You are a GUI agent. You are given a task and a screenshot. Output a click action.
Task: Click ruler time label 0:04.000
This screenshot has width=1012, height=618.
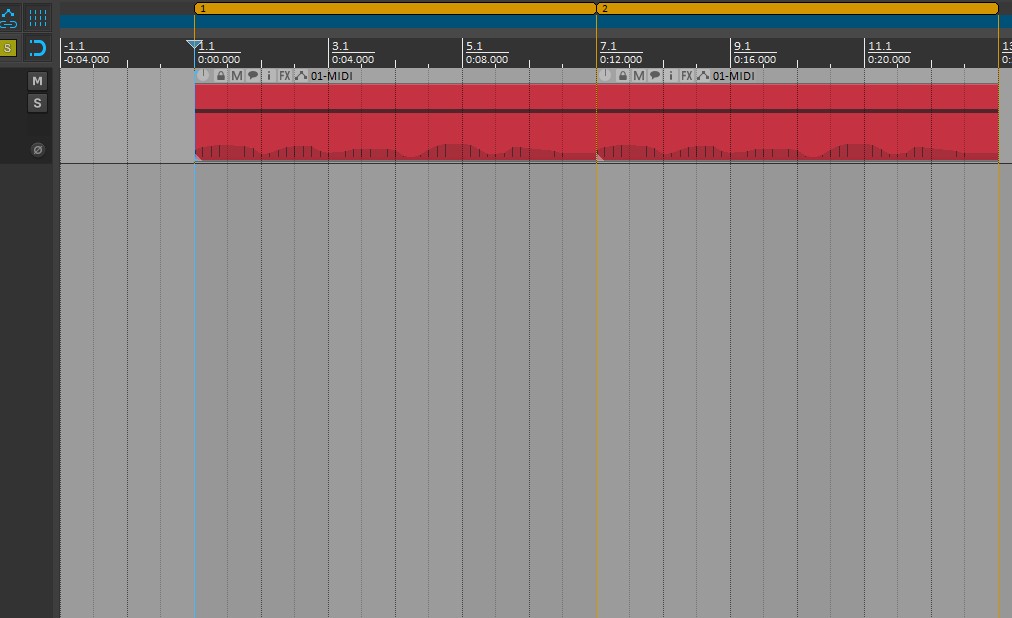pos(353,59)
